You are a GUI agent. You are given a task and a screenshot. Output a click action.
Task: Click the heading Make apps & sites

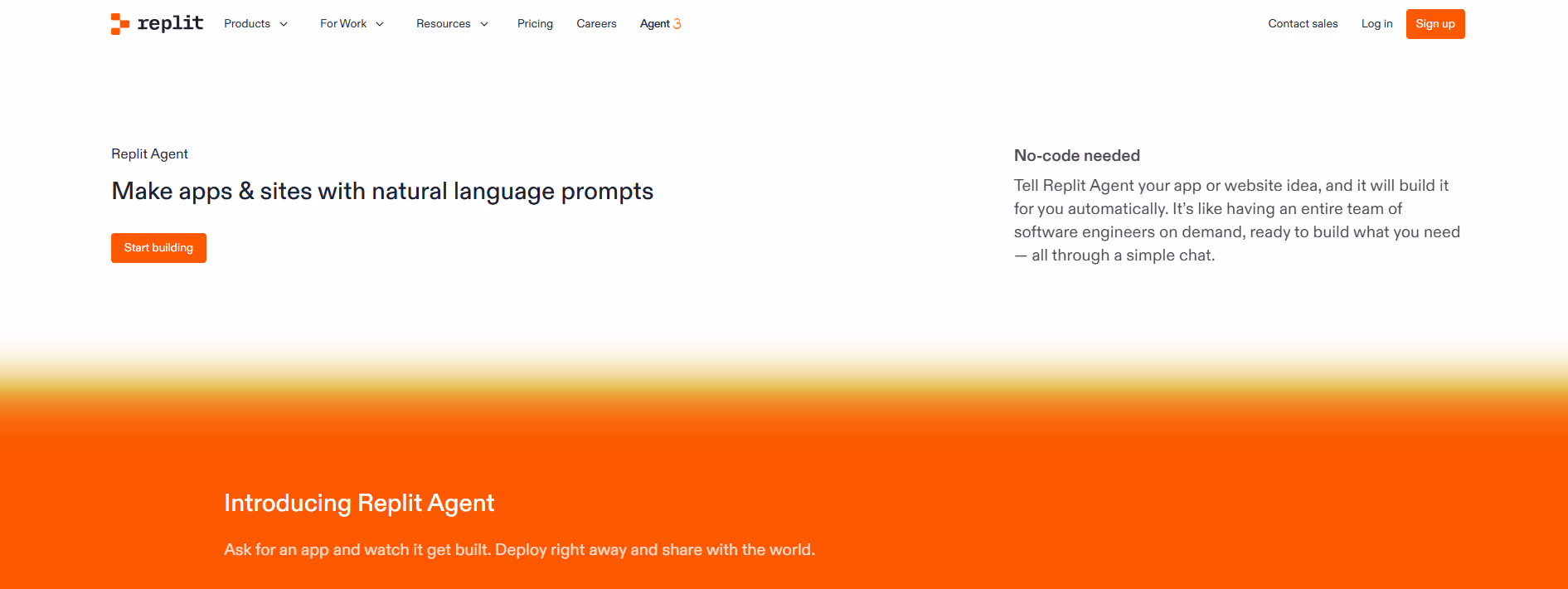[x=382, y=192]
